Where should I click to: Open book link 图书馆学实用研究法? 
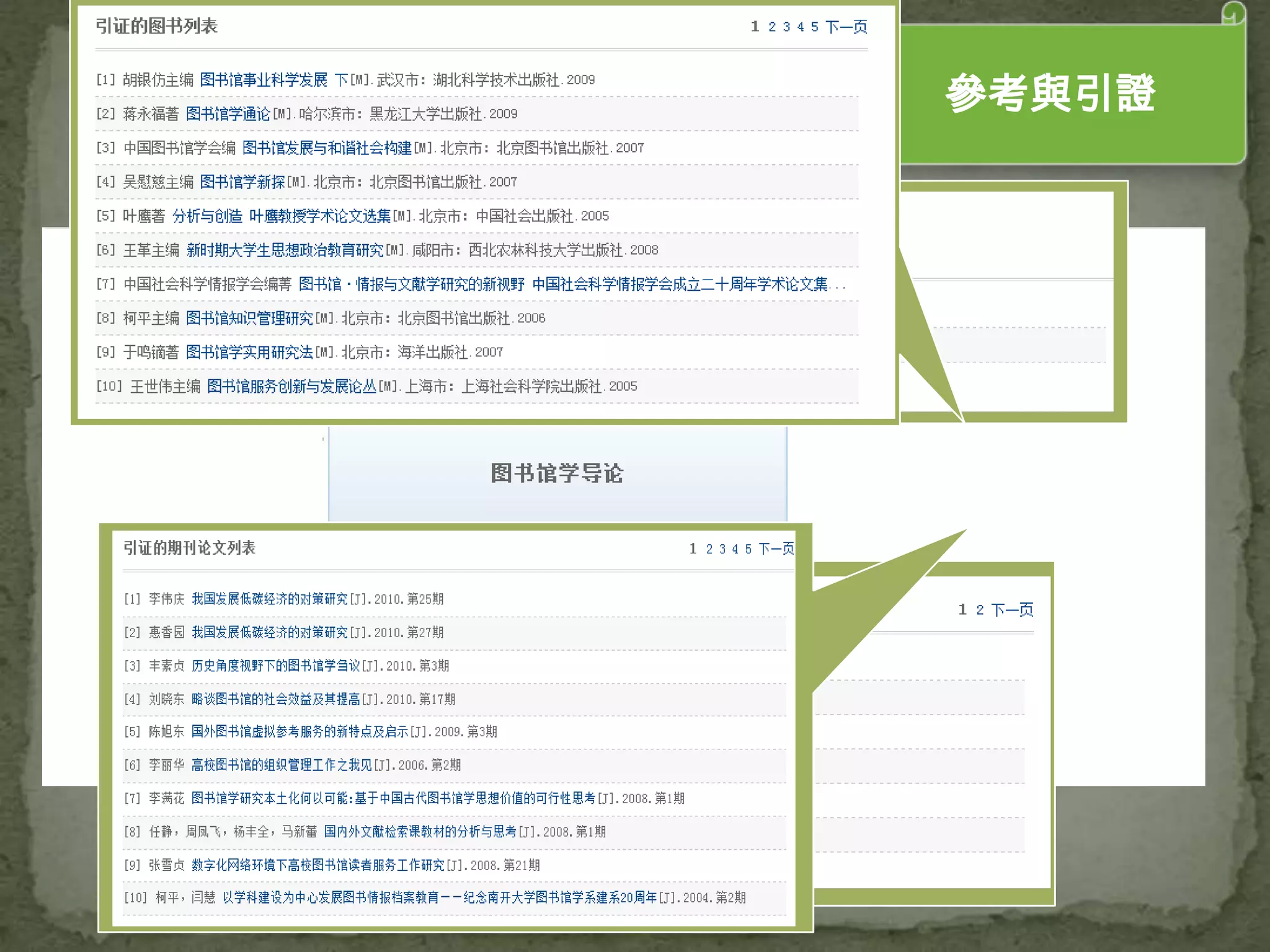click(249, 353)
